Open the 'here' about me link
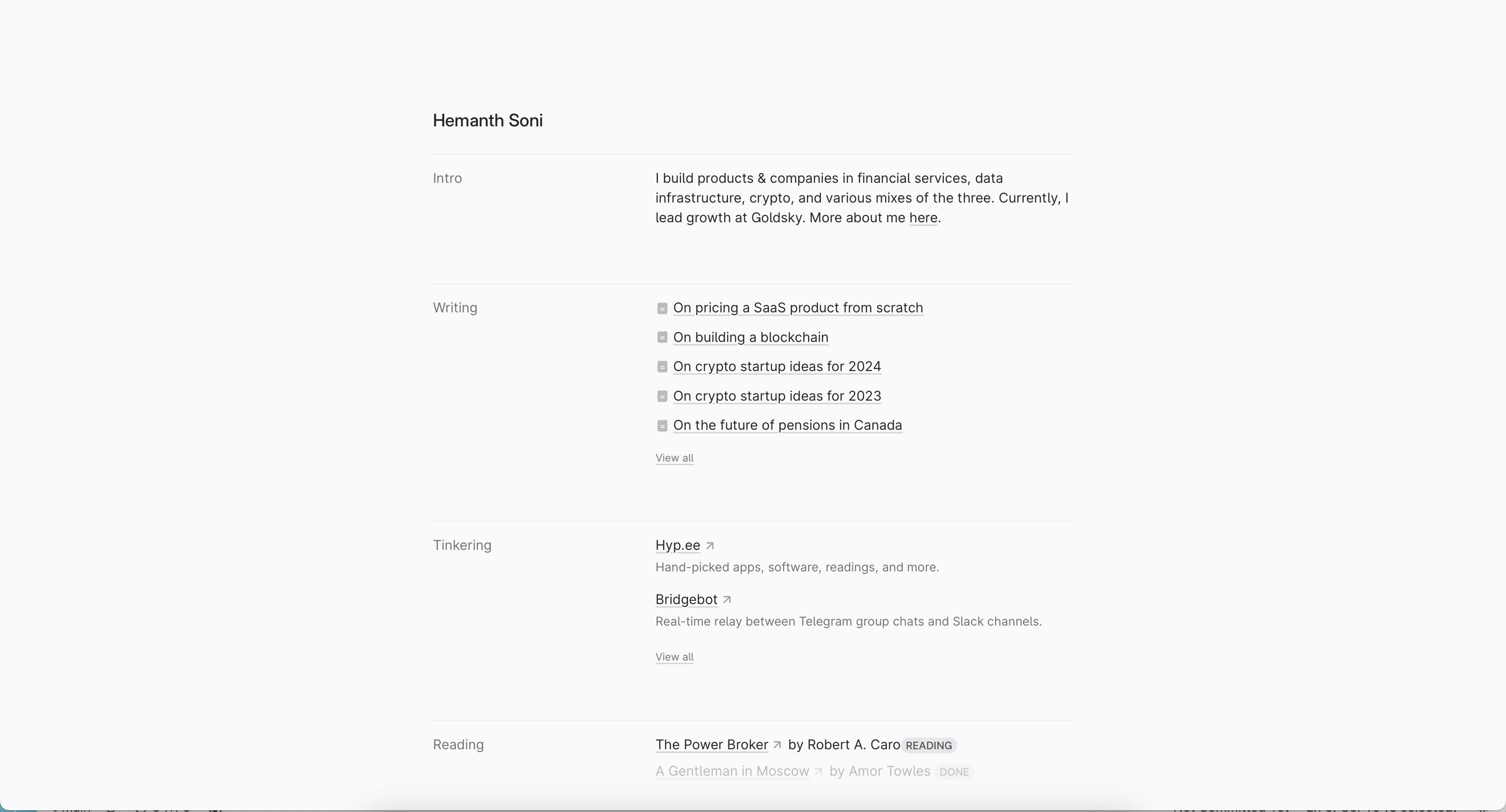The image size is (1506, 812). [x=923, y=218]
